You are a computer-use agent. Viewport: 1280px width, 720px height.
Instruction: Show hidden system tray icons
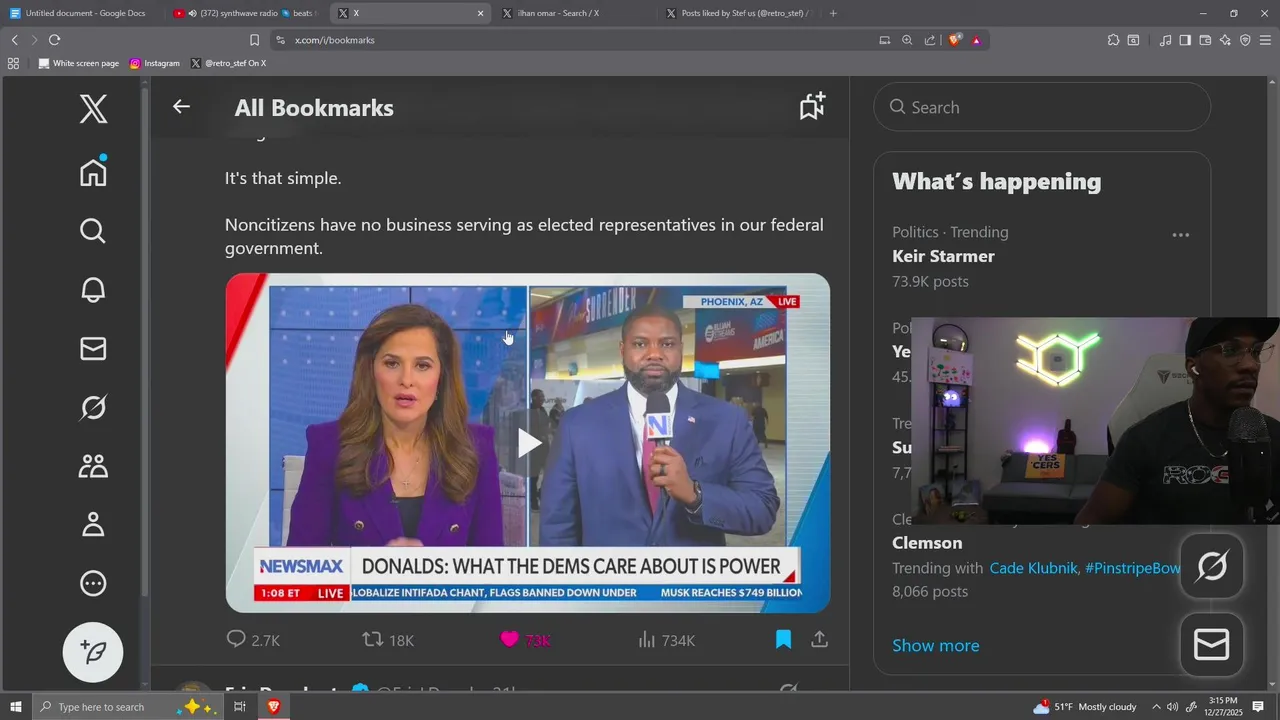coord(1156,707)
